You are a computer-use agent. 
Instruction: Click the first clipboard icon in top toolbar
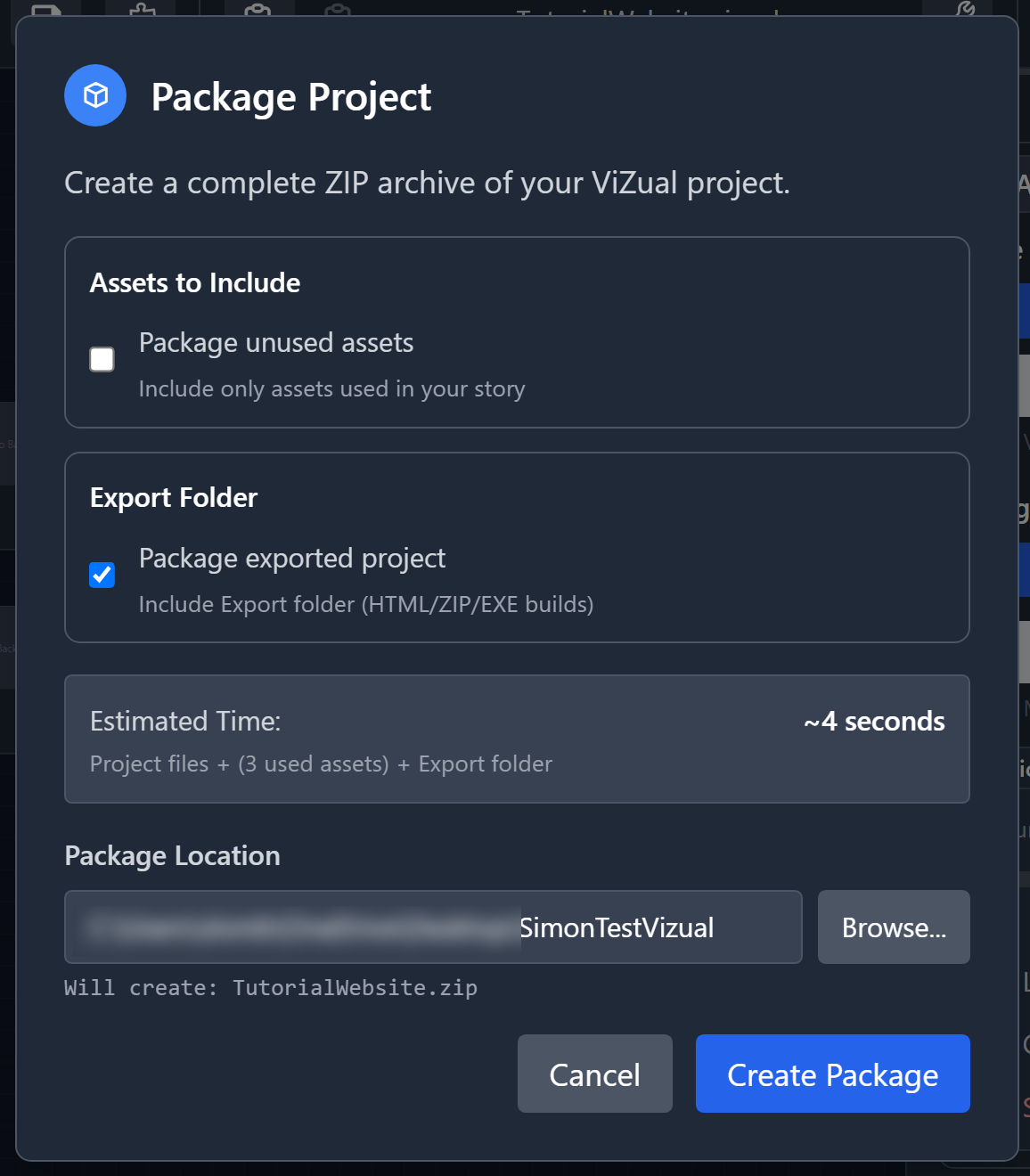257,10
